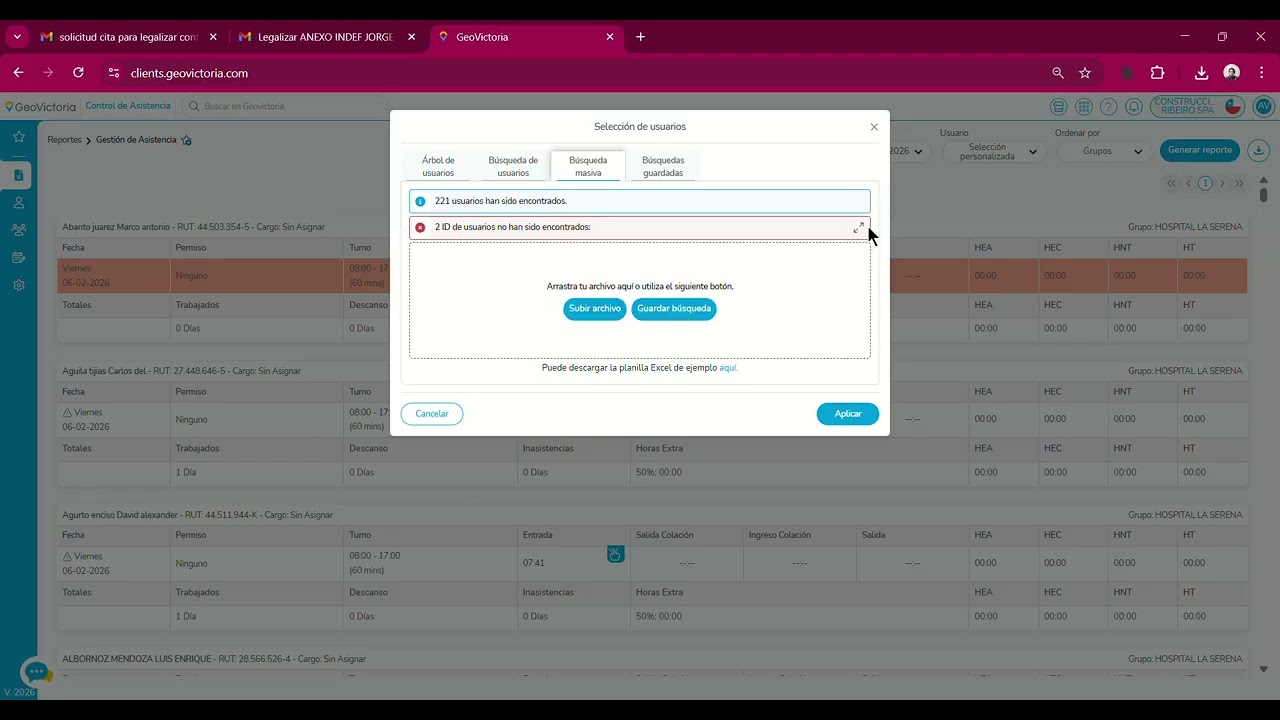Image resolution: width=1280 pixels, height=720 pixels.
Task: Switch to the Árbol de usuarios tab
Action: (438, 166)
